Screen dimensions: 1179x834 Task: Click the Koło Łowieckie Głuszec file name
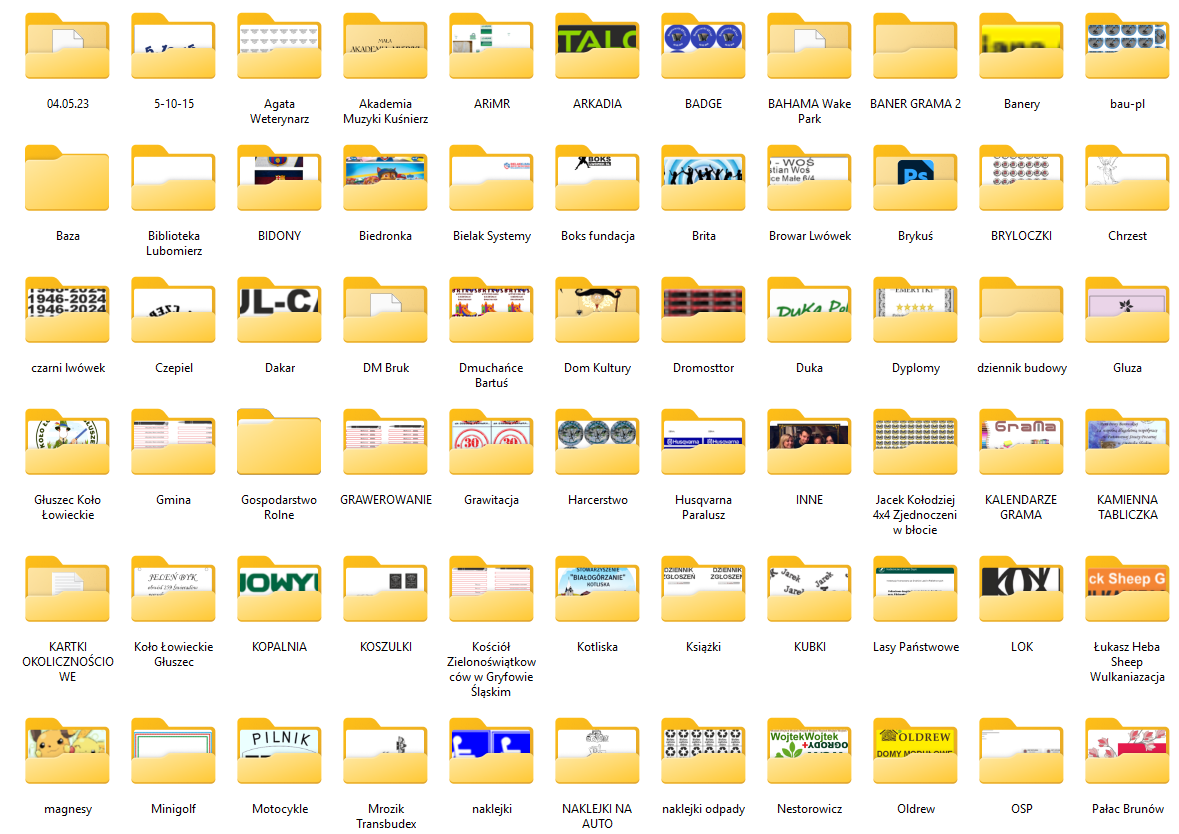pyautogui.click(x=174, y=654)
